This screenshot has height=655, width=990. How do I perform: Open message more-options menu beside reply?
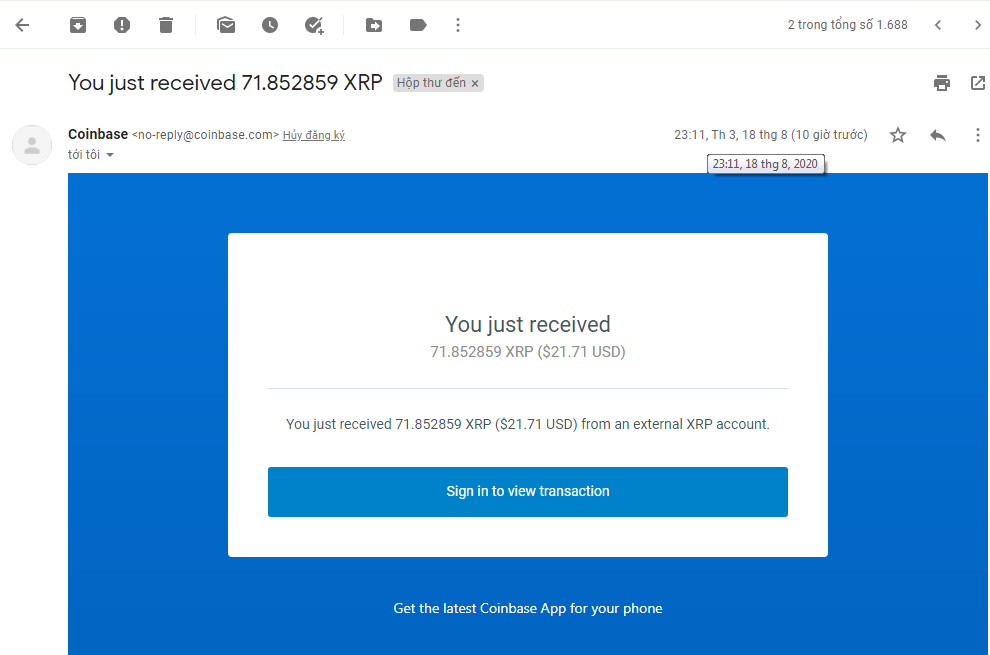[978, 135]
